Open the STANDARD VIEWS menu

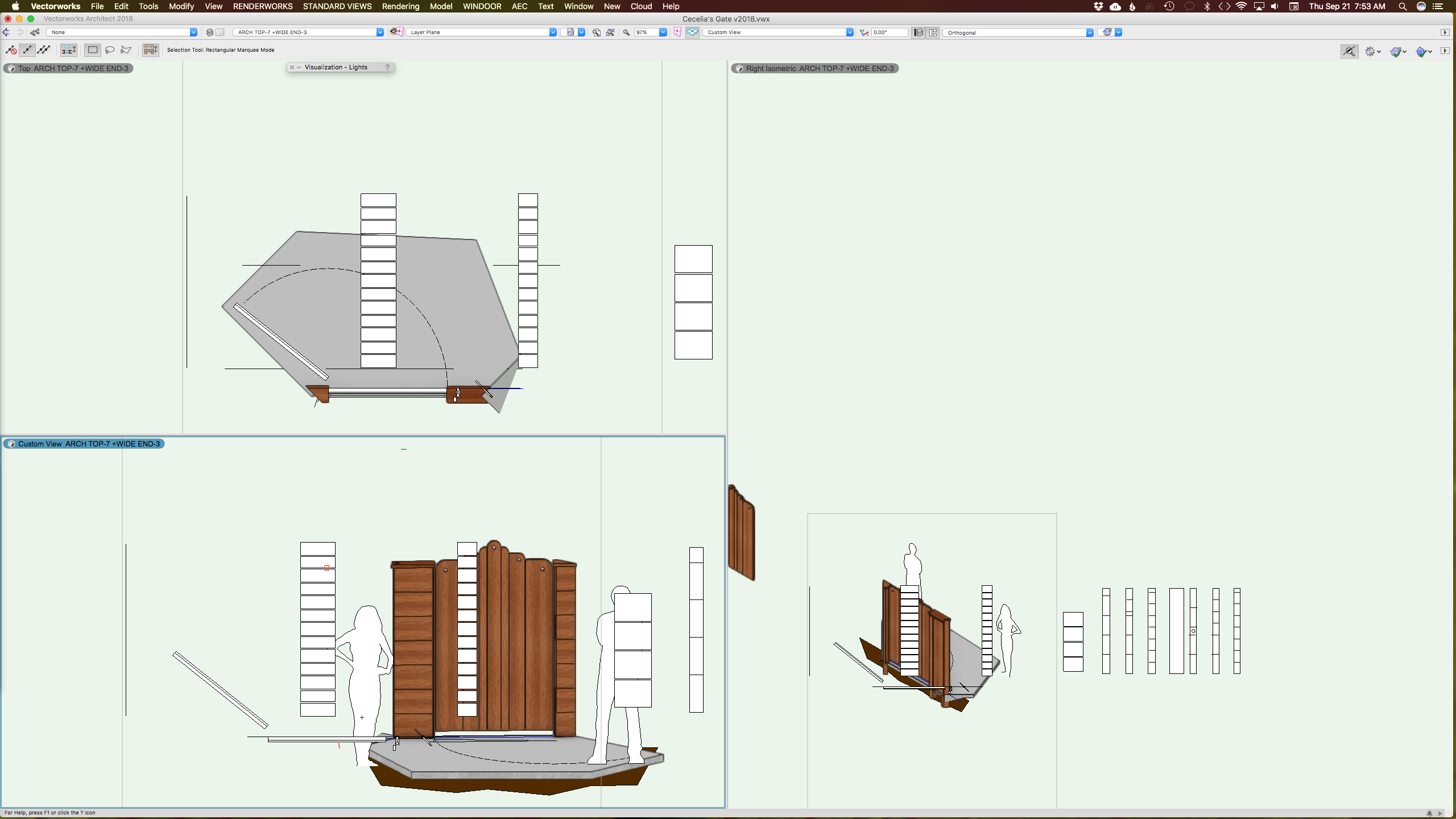[336, 6]
